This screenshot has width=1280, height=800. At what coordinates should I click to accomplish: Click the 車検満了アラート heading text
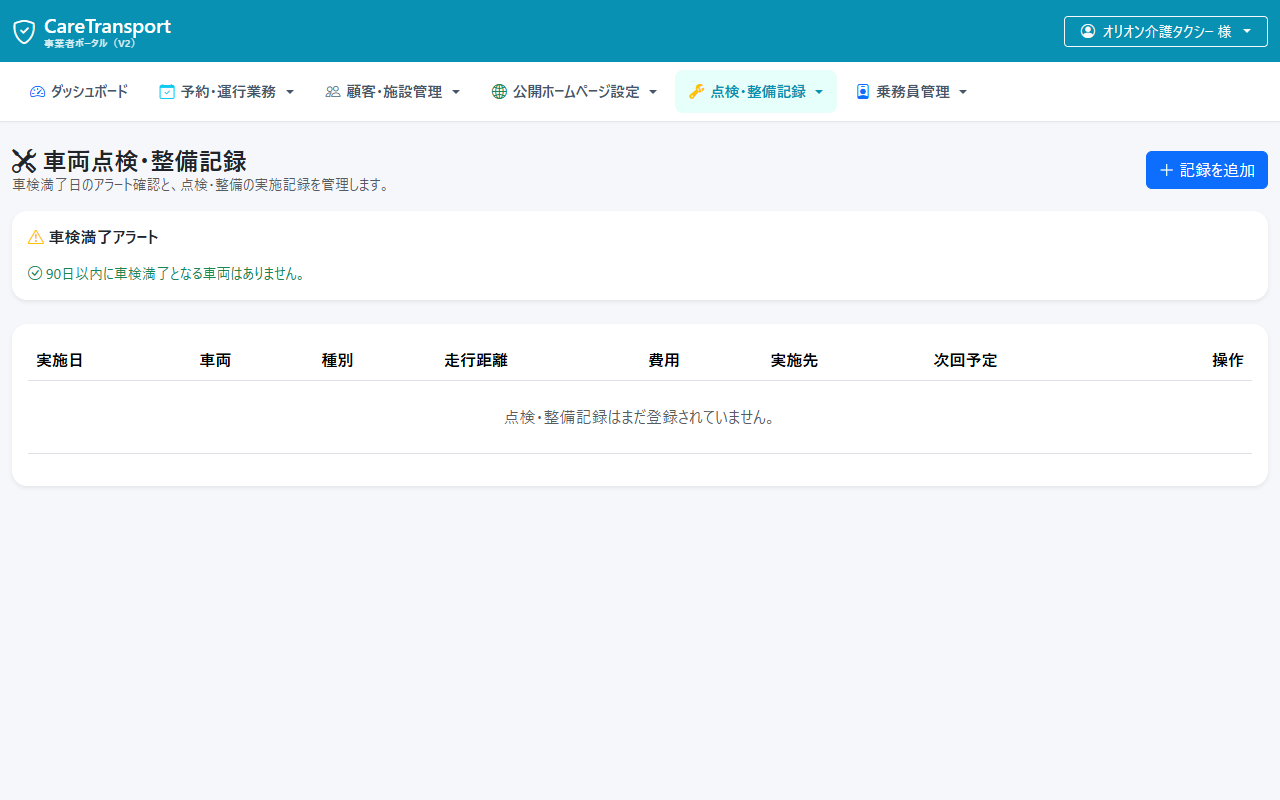[x=104, y=237]
